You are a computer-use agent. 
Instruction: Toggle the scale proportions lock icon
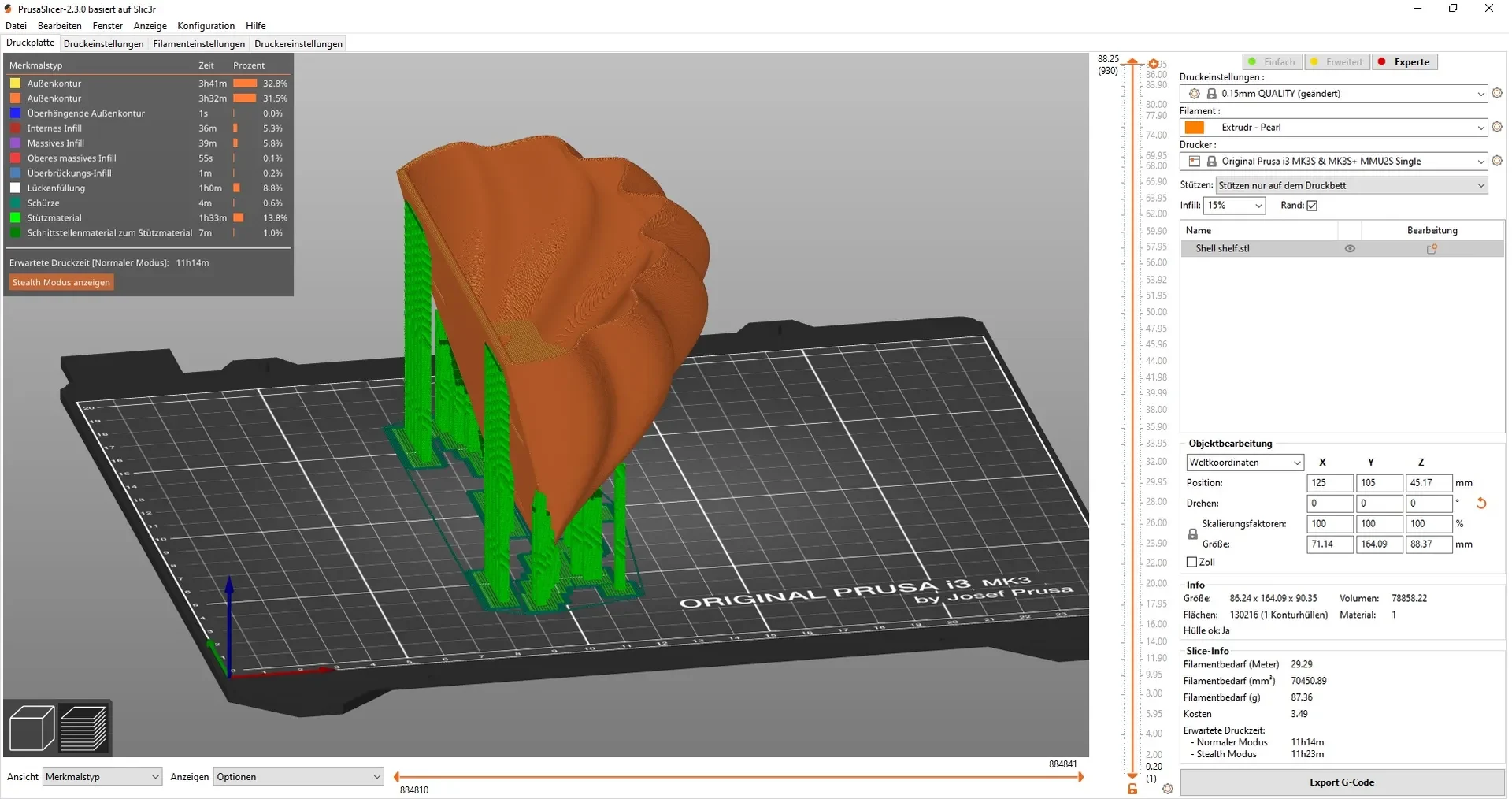[1193, 534]
